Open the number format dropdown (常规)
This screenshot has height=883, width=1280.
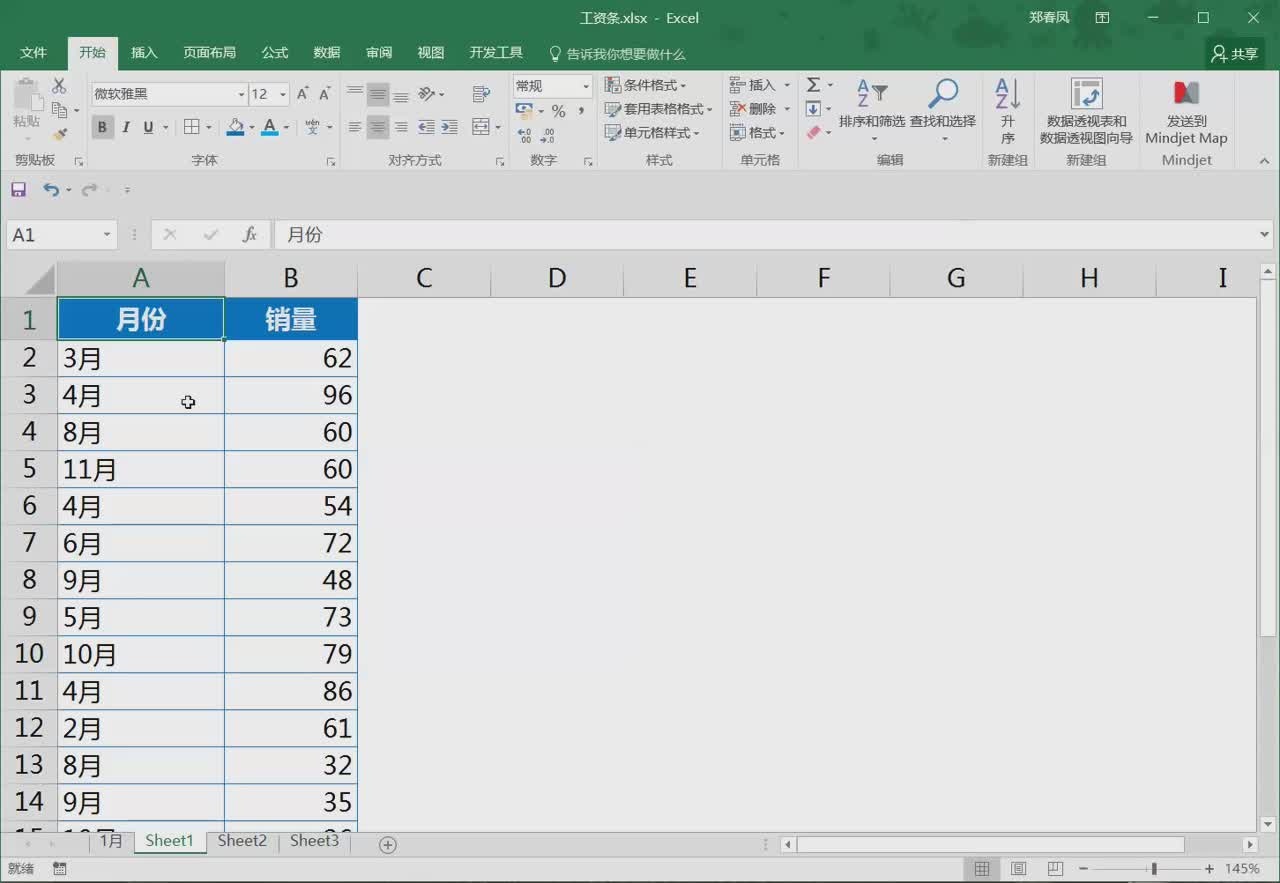pos(586,87)
